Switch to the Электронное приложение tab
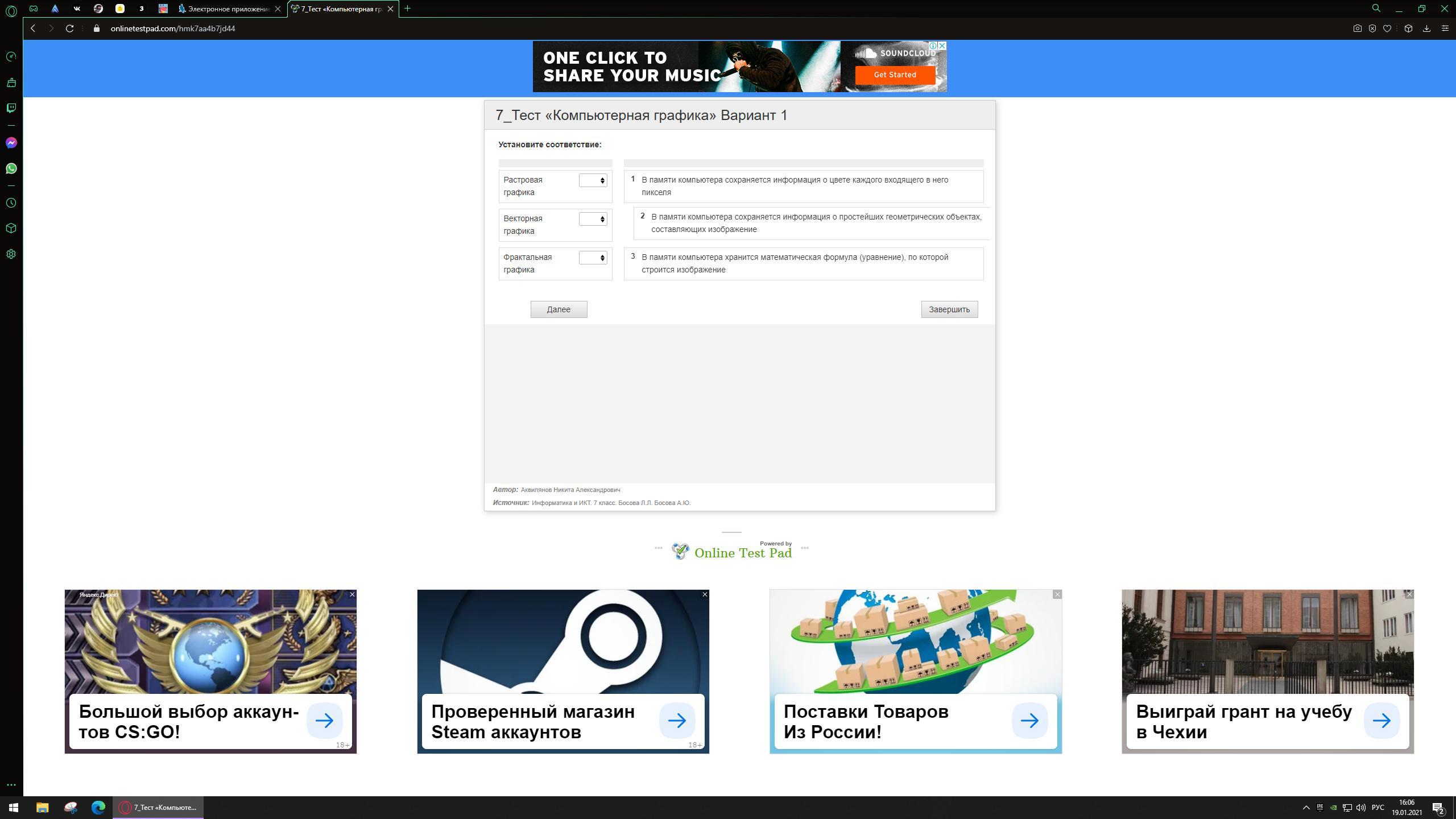Image resolution: width=1456 pixels, height=819 pixels. point(227,9)
